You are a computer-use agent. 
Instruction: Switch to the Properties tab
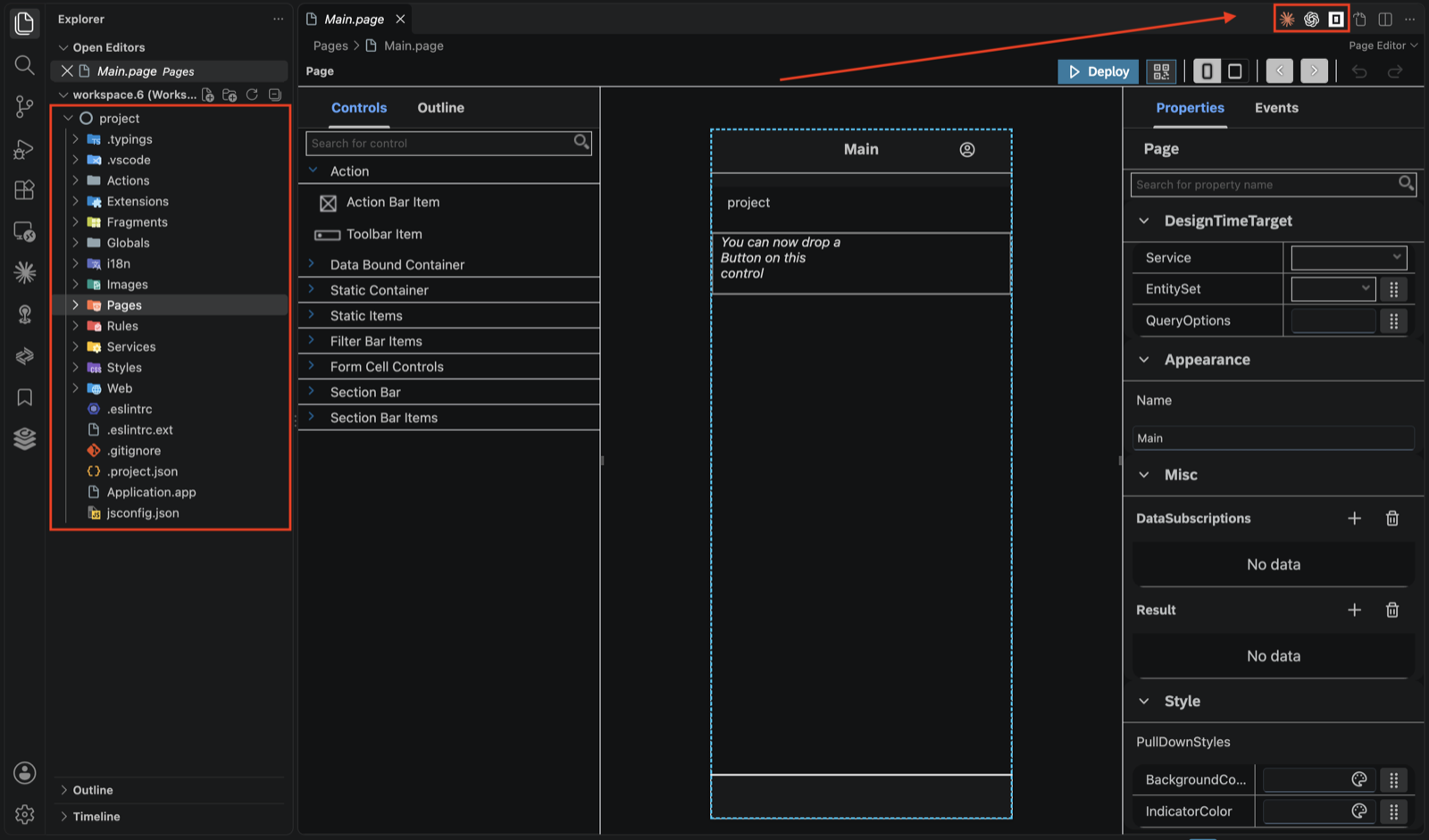(1190, 107)
